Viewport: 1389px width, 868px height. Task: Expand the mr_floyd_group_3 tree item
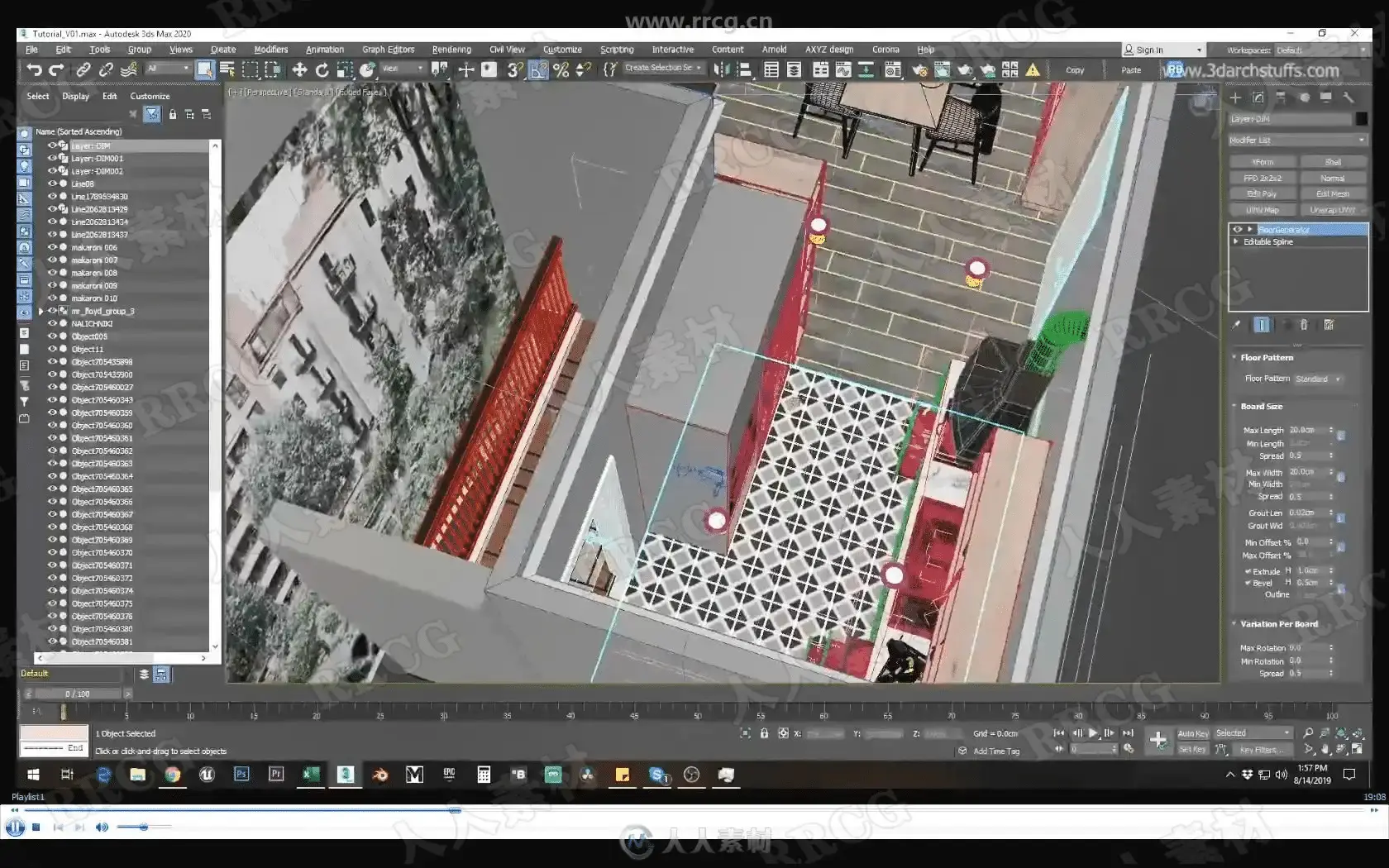coord(41,312)
